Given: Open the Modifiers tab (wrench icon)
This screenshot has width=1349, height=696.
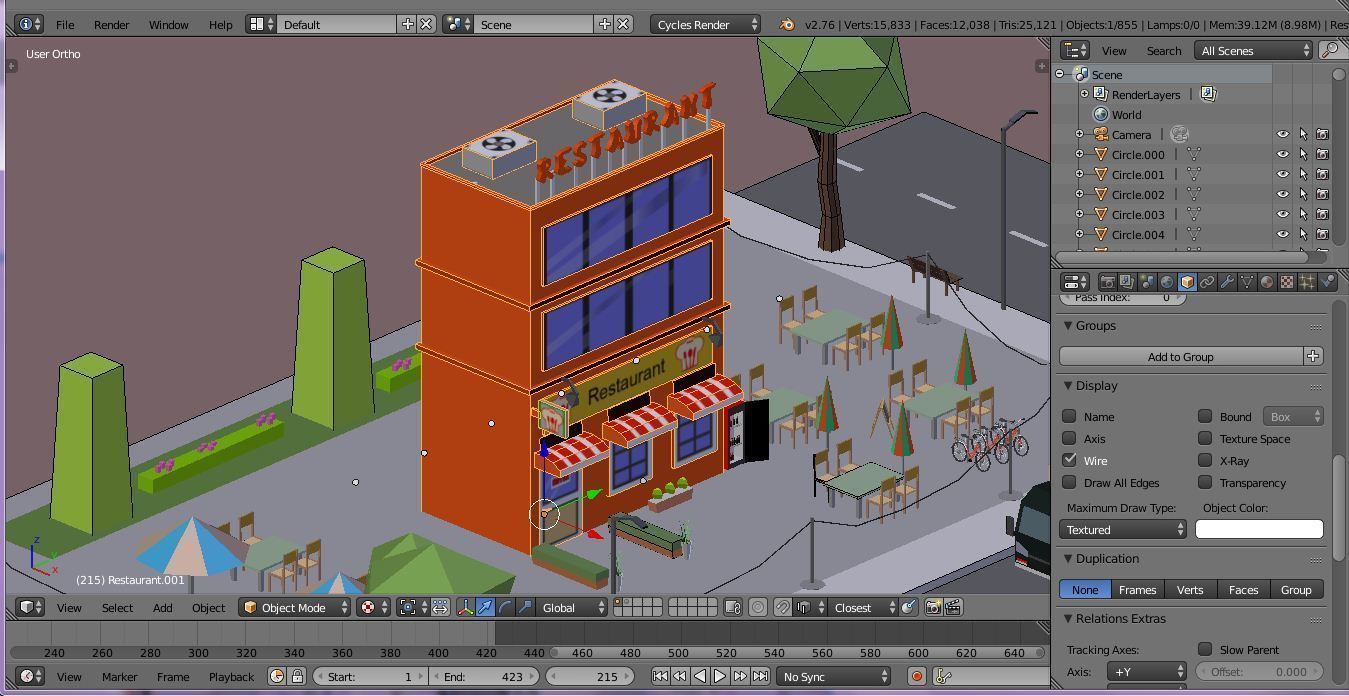Looking at the screenshot, I should click(x=1227, y=282).
